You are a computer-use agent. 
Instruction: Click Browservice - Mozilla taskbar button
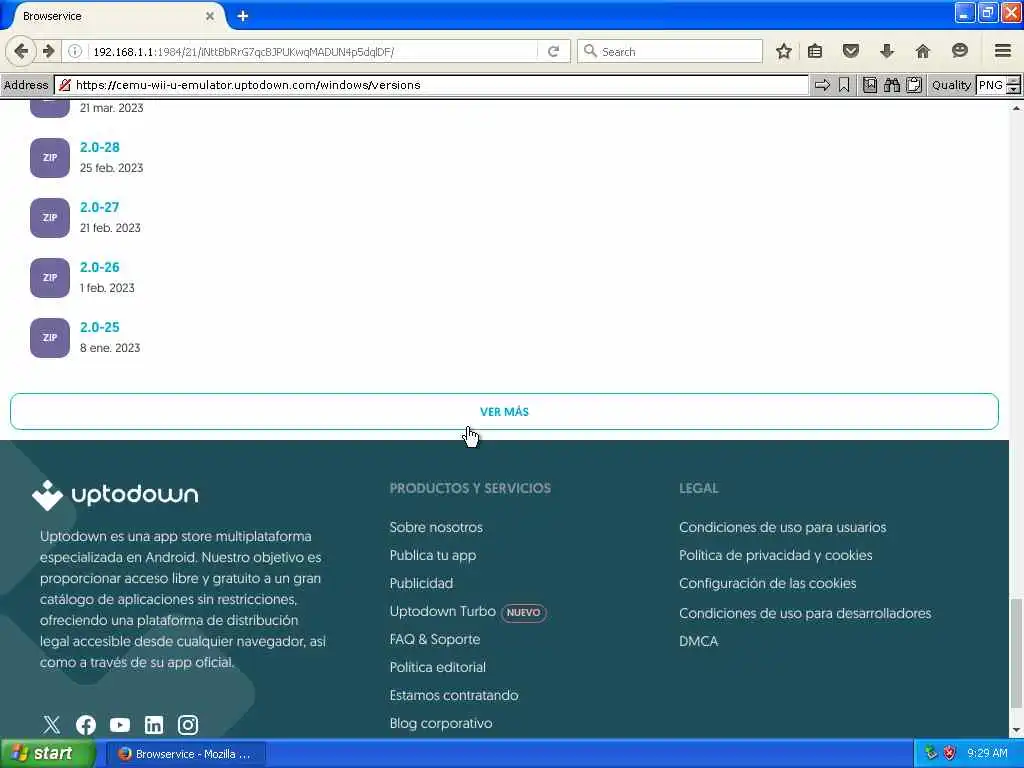click(x=185, y=754)
